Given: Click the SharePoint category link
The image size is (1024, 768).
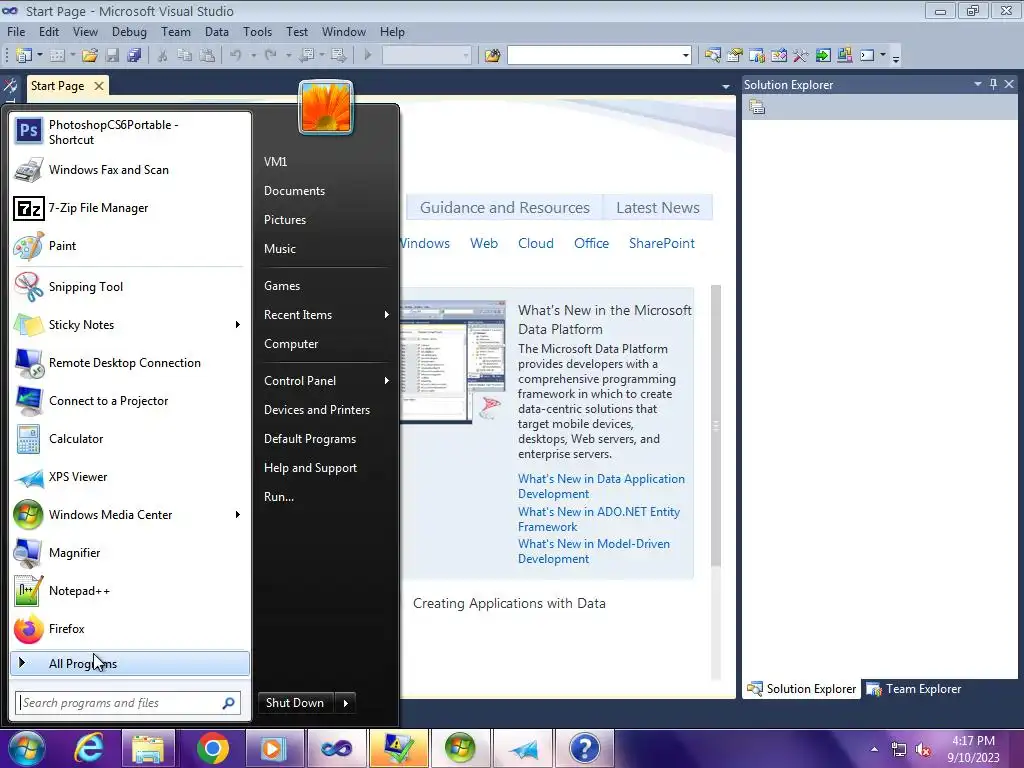Looking at the screenshot, I should pyautogui.click(x=662, y=244).
